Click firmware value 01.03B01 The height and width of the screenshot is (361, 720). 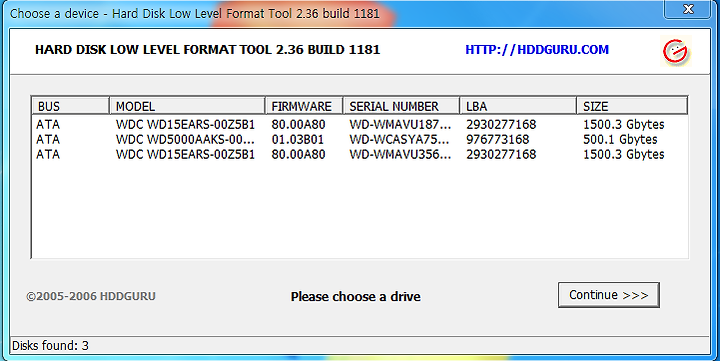click(298, 139)
